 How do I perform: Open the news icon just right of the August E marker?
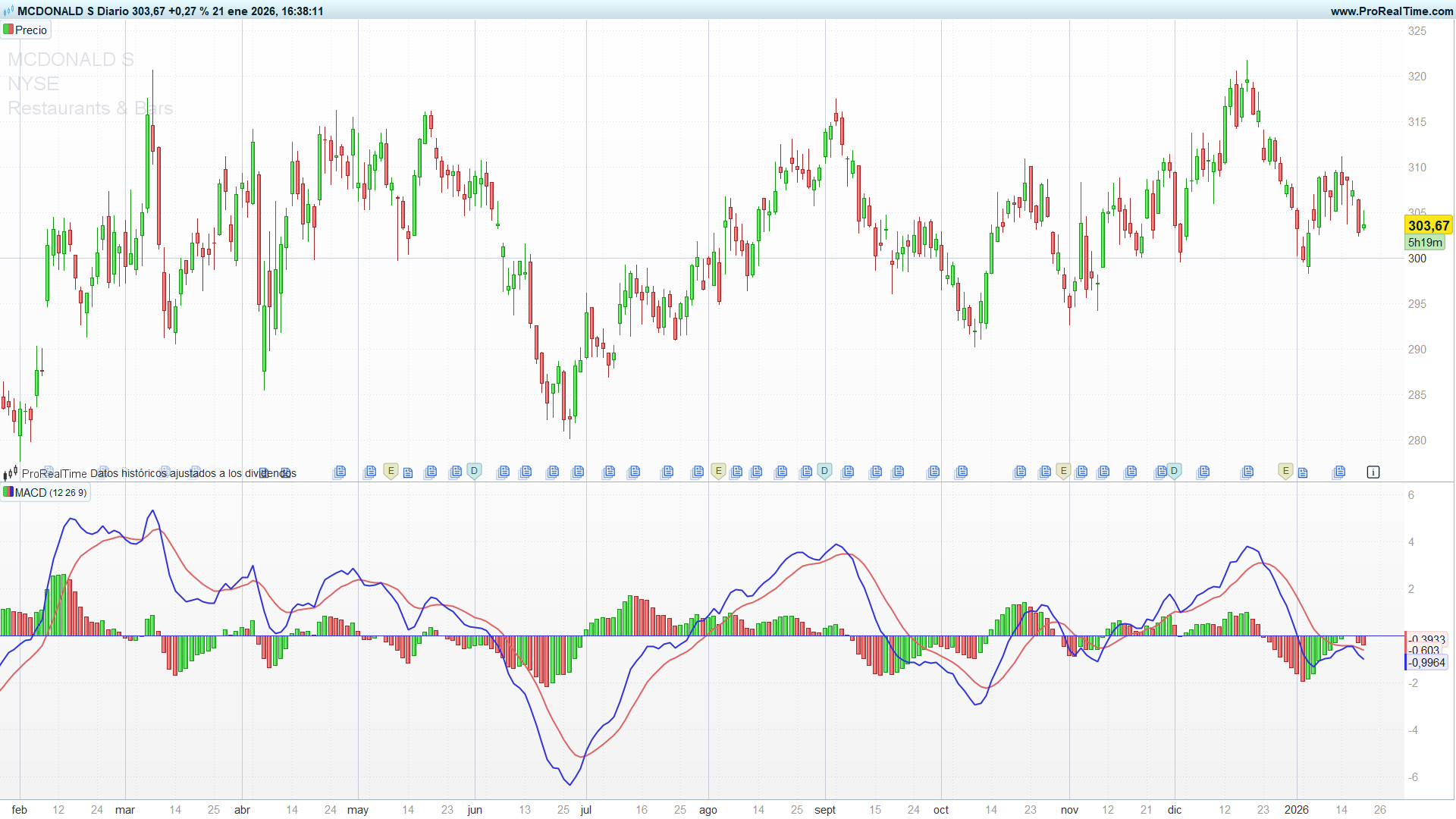[736, 472]
